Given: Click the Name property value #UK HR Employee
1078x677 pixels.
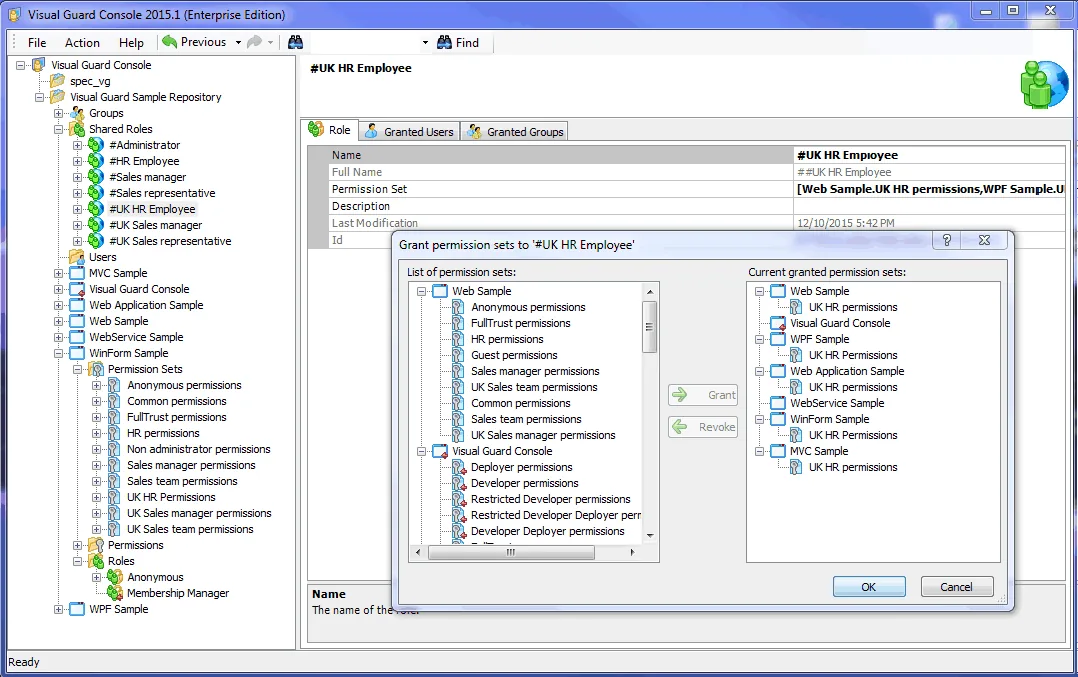Looking at the screenshot, I should (930, 155).
